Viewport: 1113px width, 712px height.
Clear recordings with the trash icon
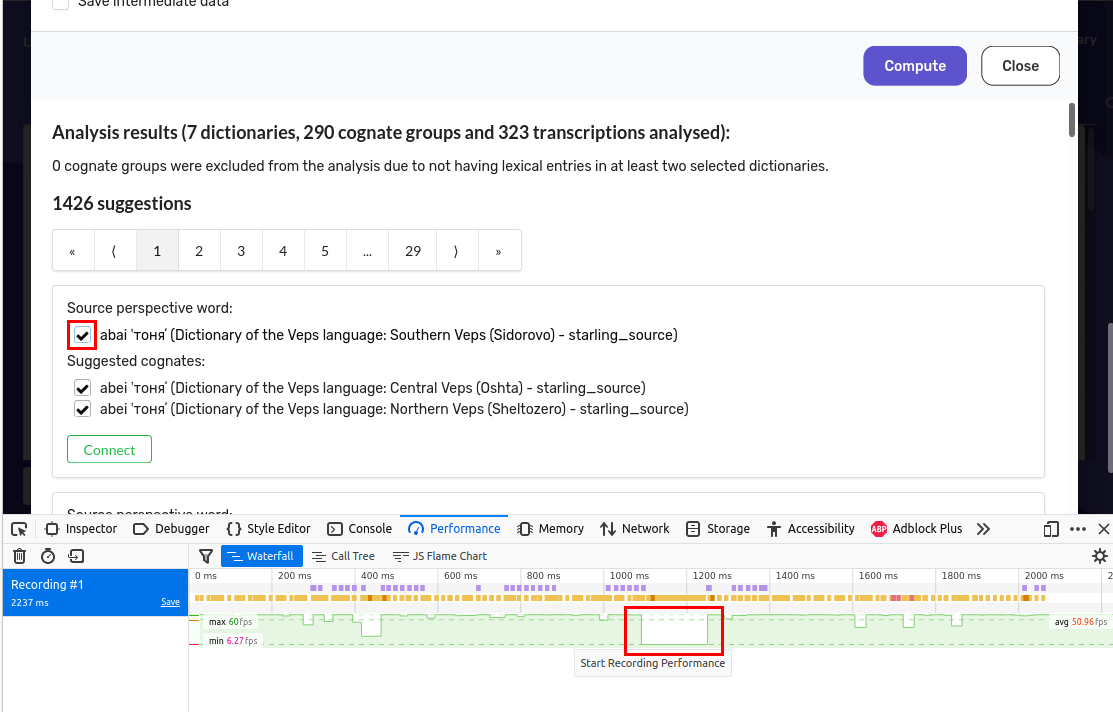(x=18, y=556)
